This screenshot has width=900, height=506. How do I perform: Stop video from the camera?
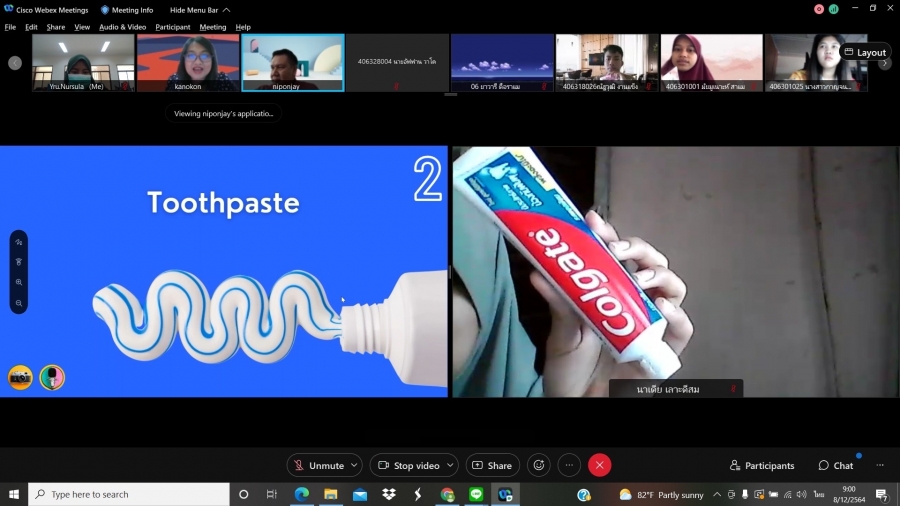click(x=408, y=465)
